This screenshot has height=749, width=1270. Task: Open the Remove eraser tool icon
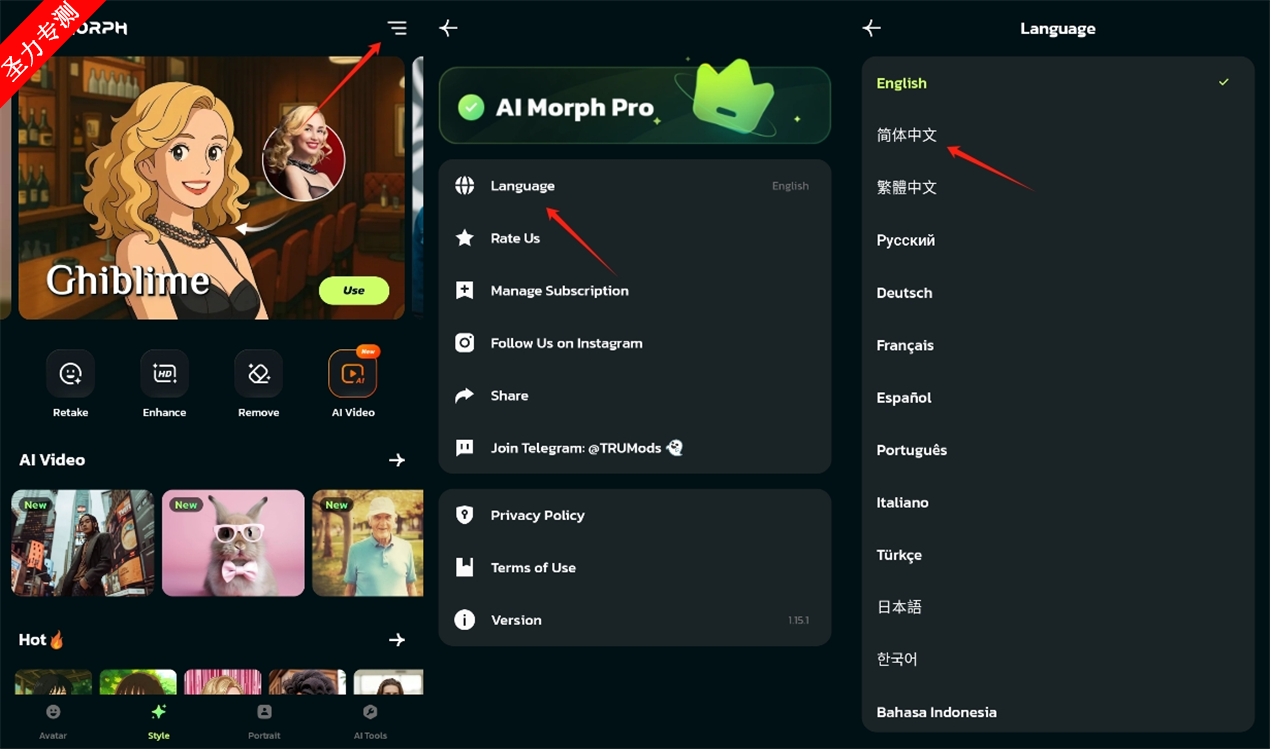(258, 374)
